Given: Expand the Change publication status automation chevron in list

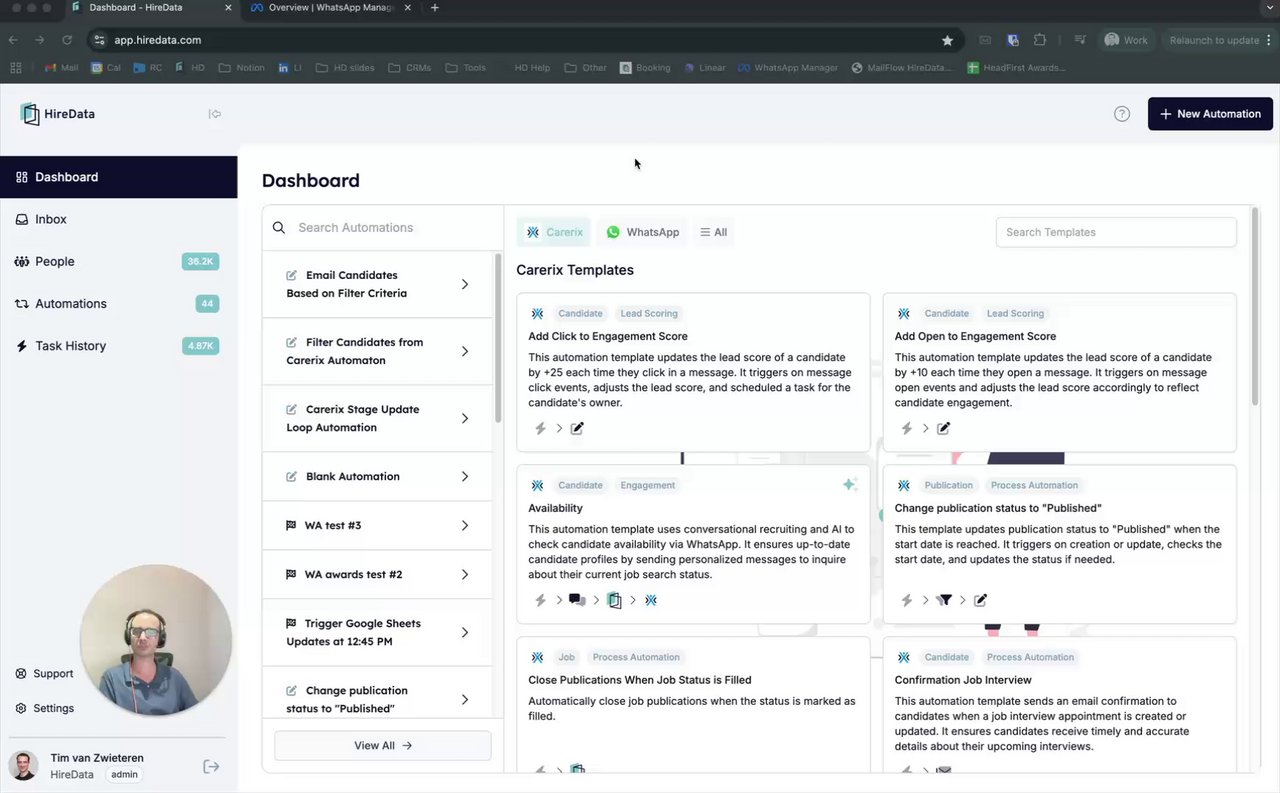Looking at the screenshot, I should coord(465,699).
